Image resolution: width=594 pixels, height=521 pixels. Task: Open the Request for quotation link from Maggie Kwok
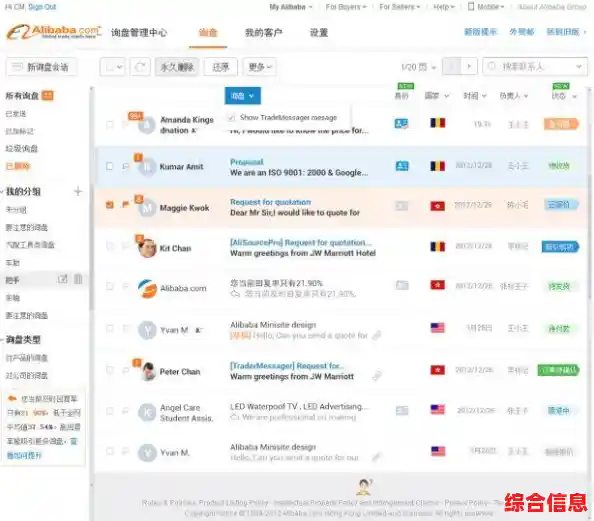(x=270, y=202)
